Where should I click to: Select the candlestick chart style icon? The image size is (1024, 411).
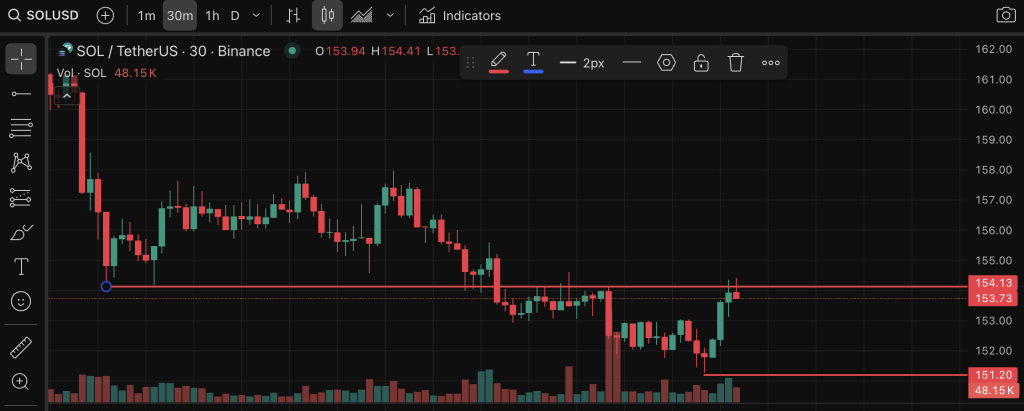[x=327, y=16]
